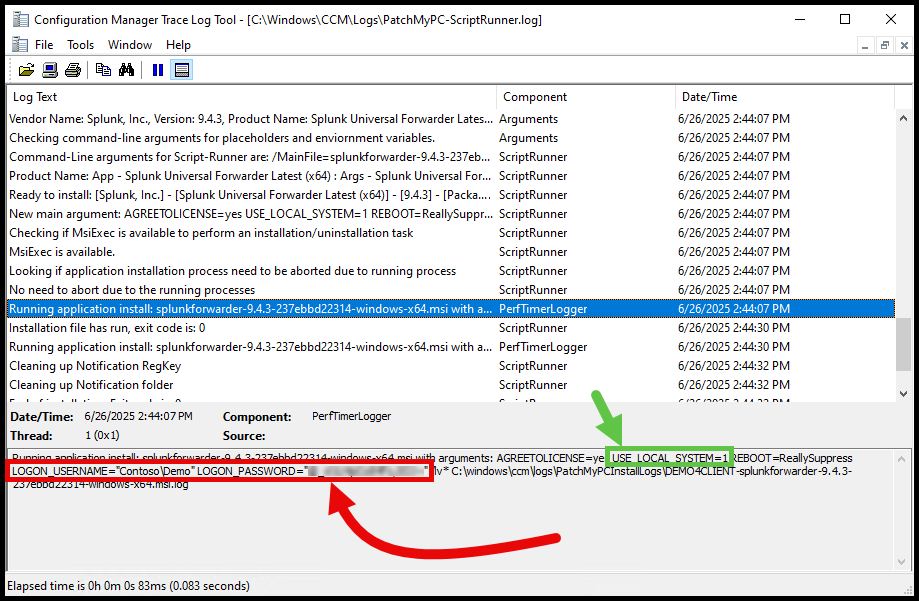
Task: Restore the log document window icon
Action: click(884, 44)
